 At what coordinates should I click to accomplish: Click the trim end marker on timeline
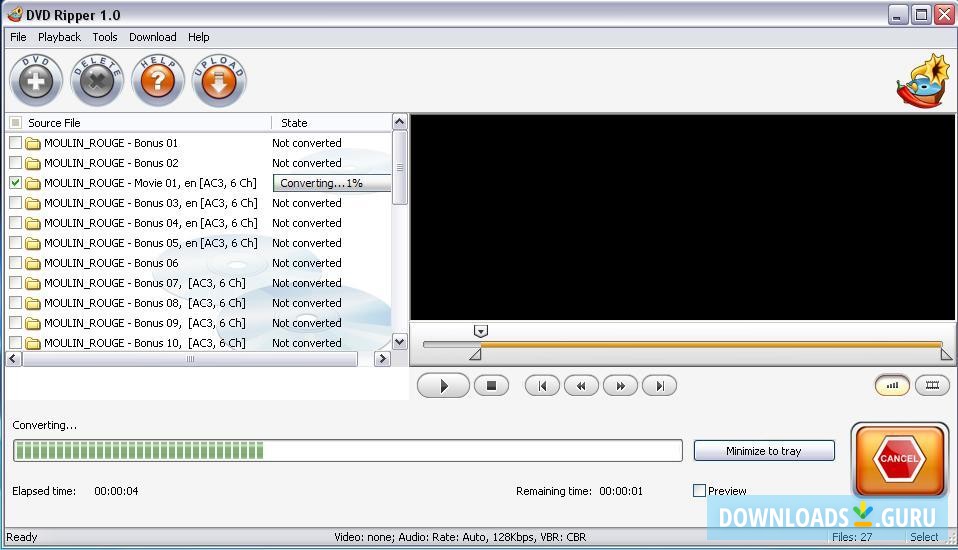pos(946,354)
